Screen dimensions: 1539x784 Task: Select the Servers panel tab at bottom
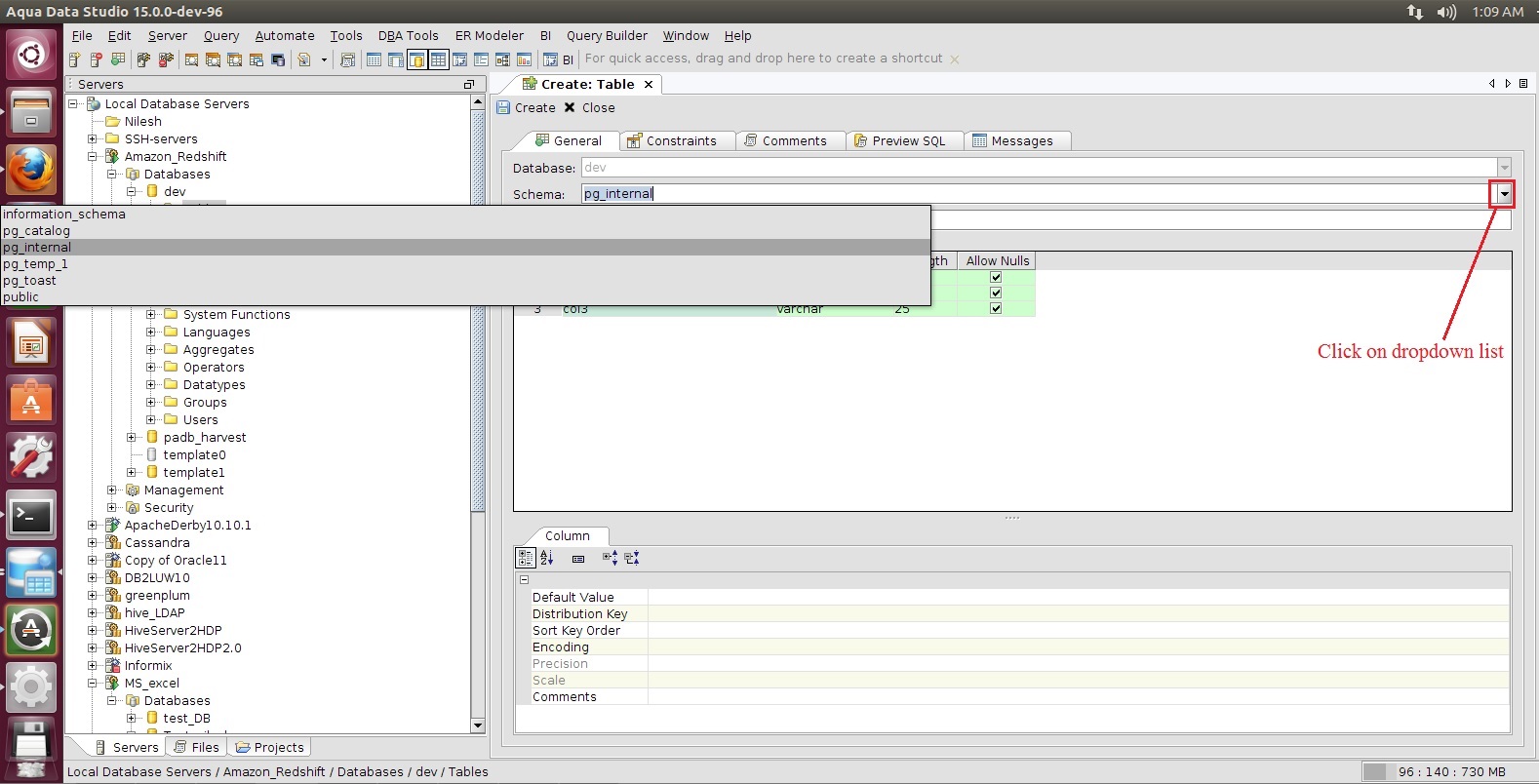click(127, 748)
